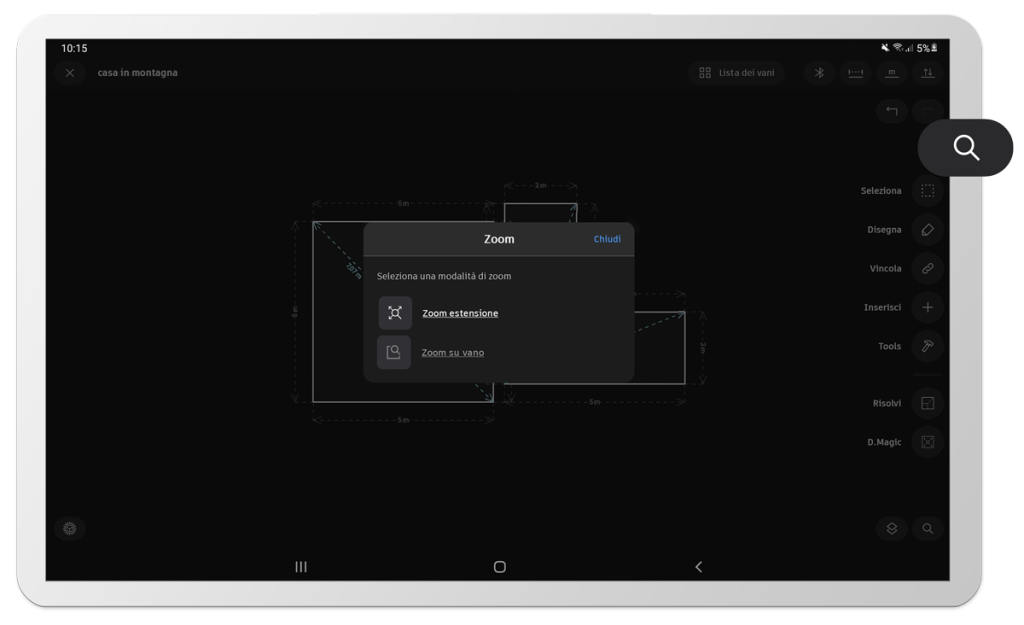Tap the small zoom magnifier at bottom right
The image size is (1024, 625).
click(x=927, y=528)
